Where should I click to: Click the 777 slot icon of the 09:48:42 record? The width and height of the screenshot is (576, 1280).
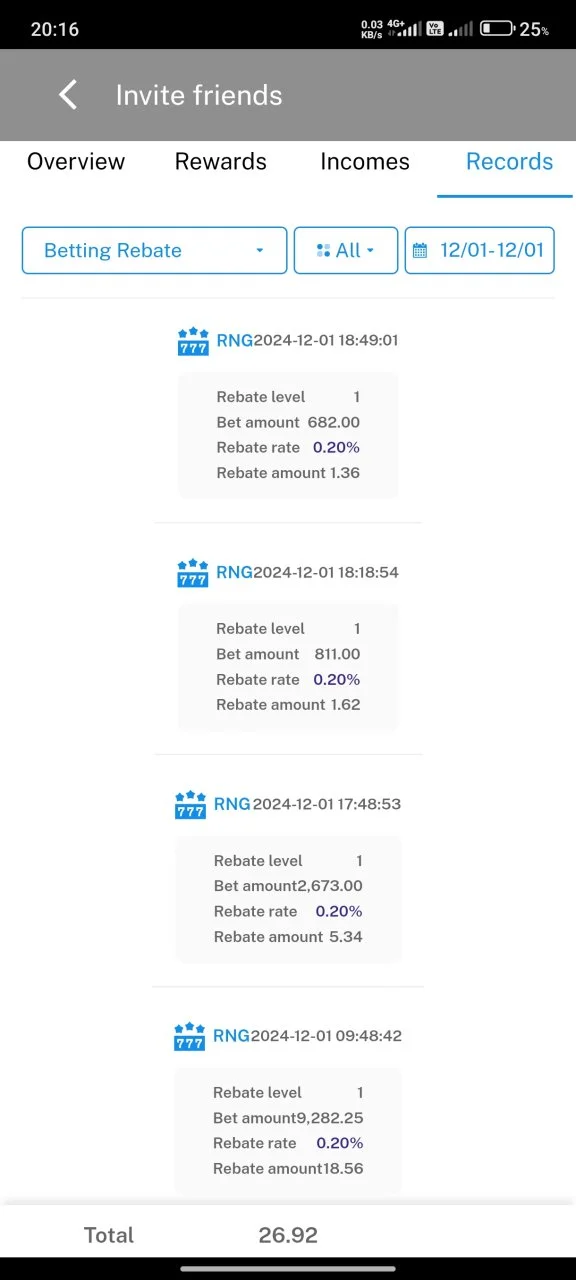tap(189, 1037)
